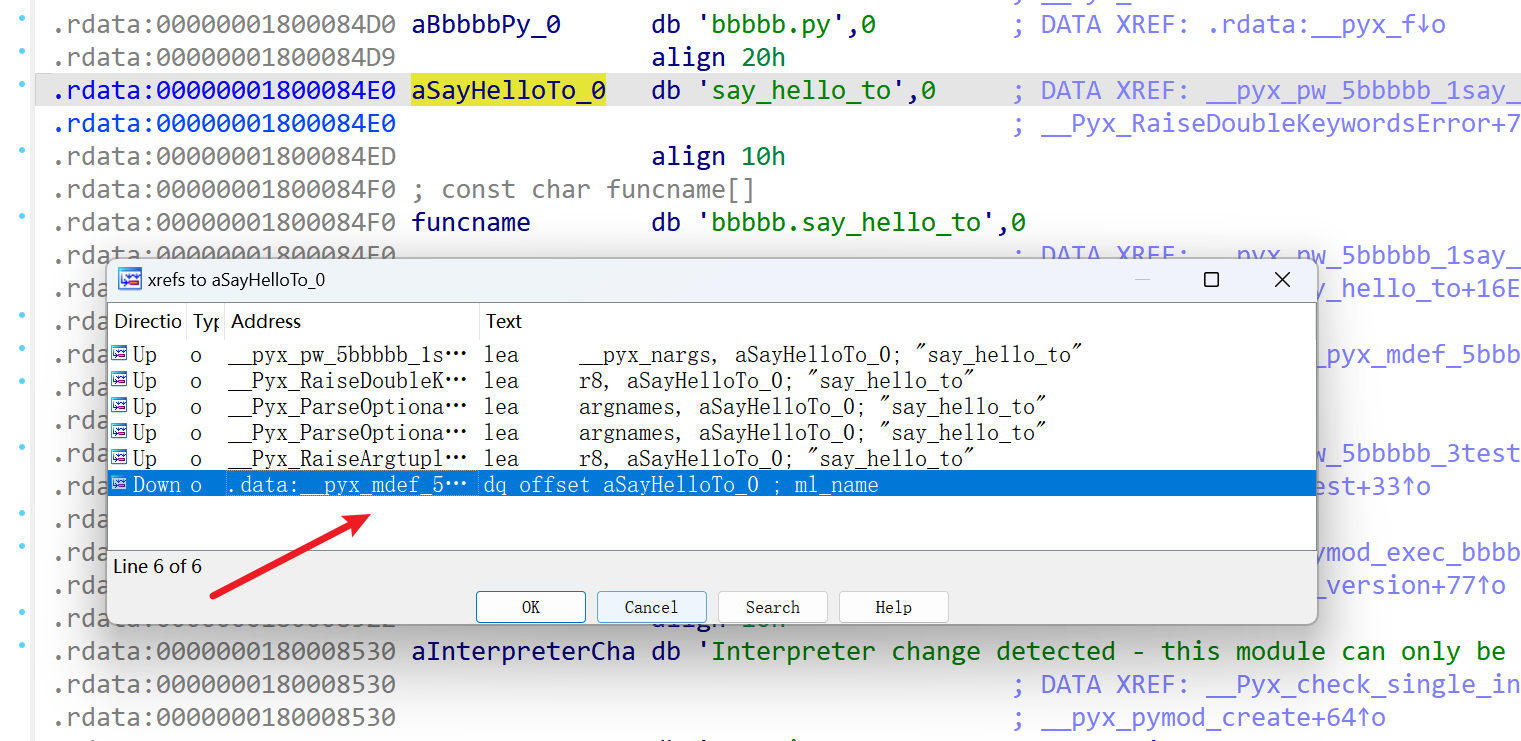The image size is (1521, 741).
Task: Click the highlighted aSayHelloTo_0 label in disassembly
Action: click(x=508, y=91)
